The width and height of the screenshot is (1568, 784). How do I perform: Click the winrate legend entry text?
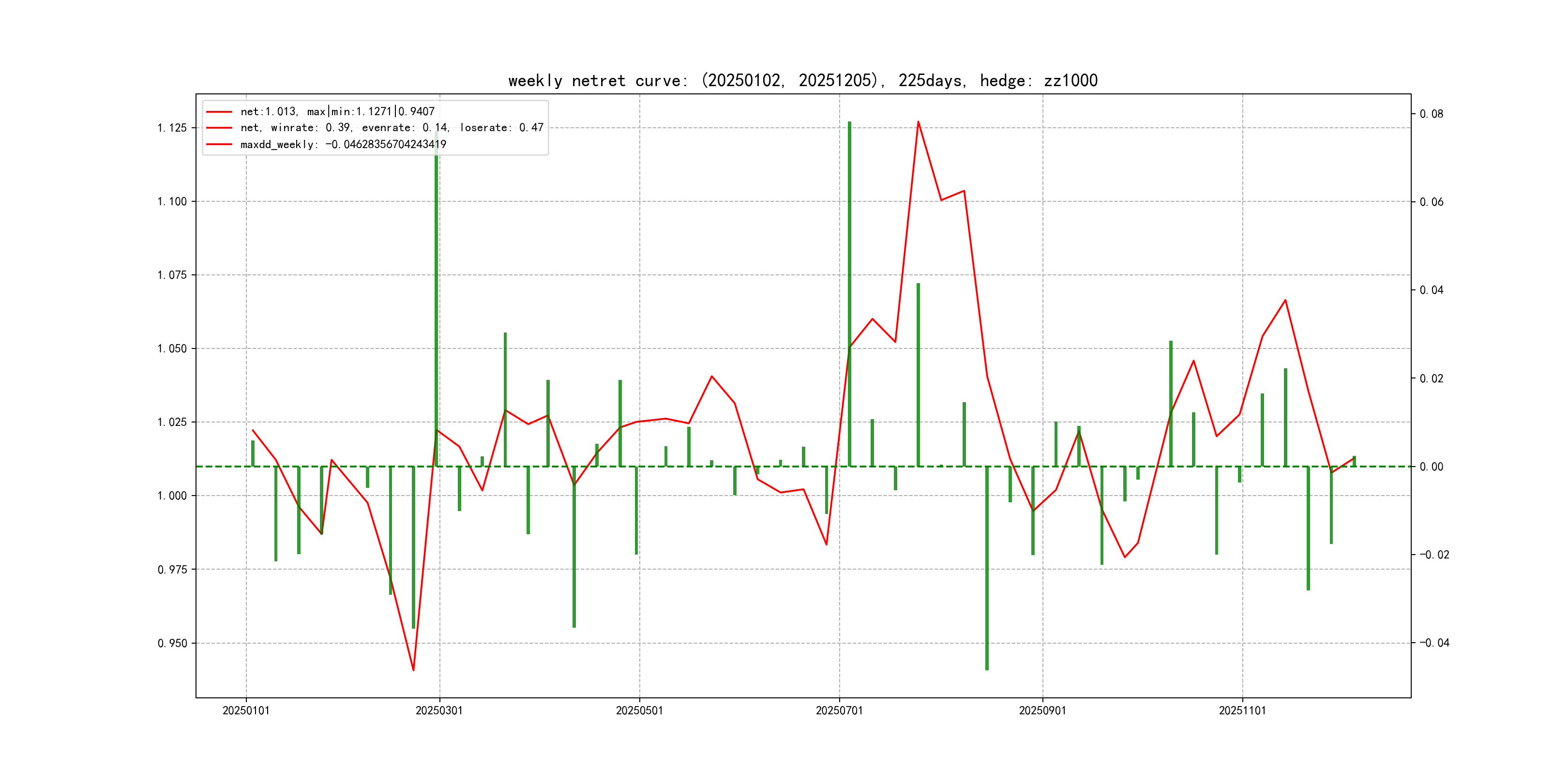[392, 128]
